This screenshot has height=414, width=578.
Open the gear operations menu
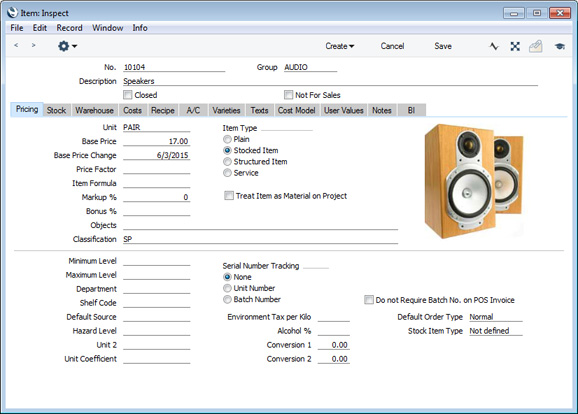(x=67, y=46)
